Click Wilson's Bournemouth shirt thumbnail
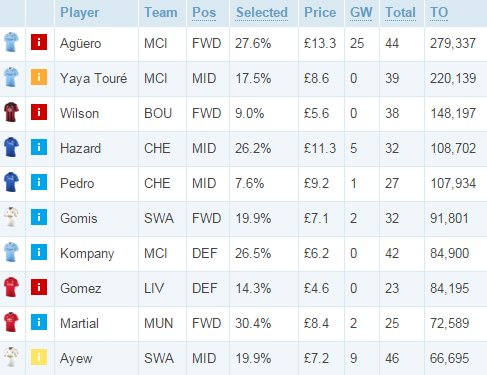487x375 pixels. point(11,112)
